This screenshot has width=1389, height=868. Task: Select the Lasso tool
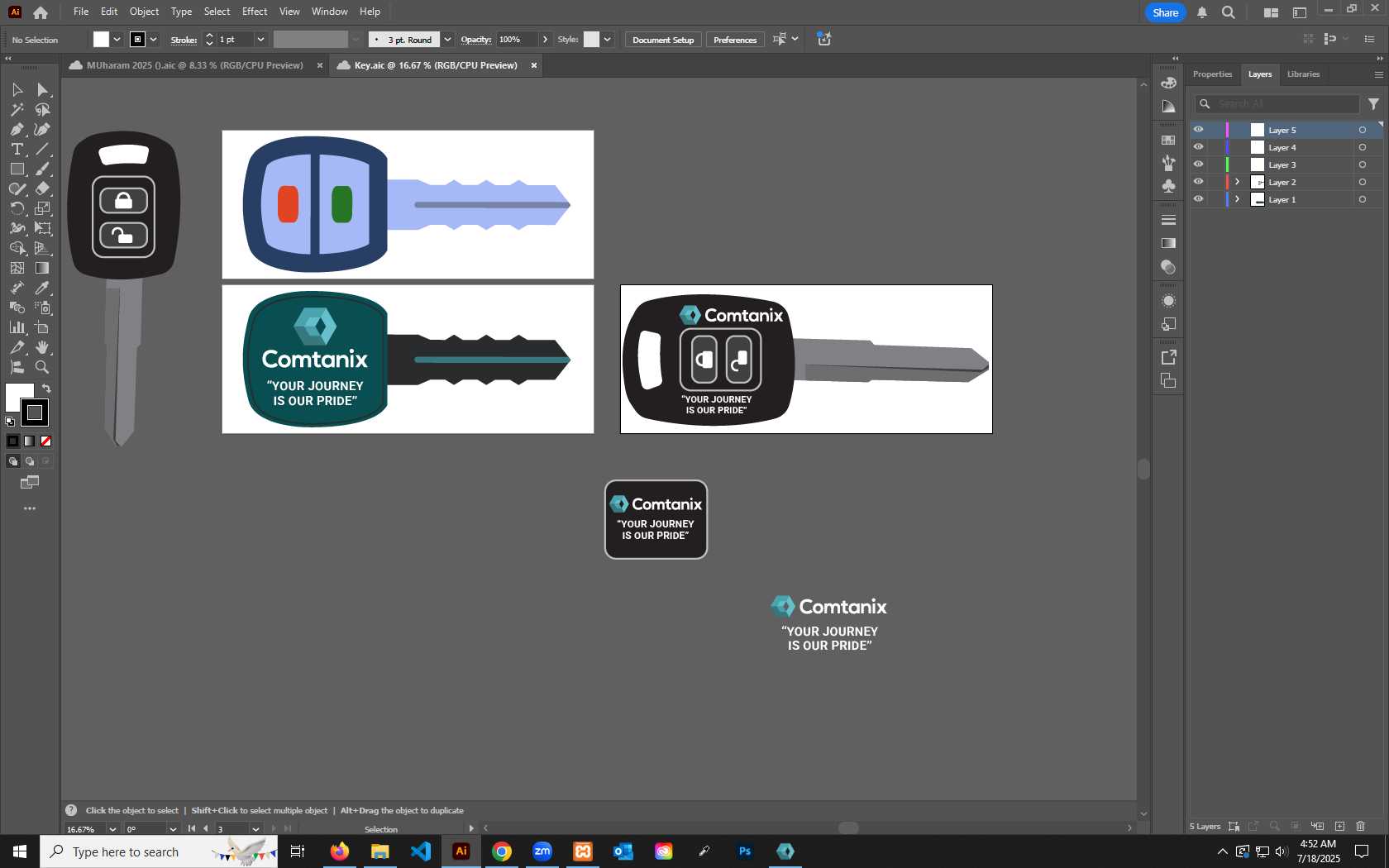pos(42,109)
